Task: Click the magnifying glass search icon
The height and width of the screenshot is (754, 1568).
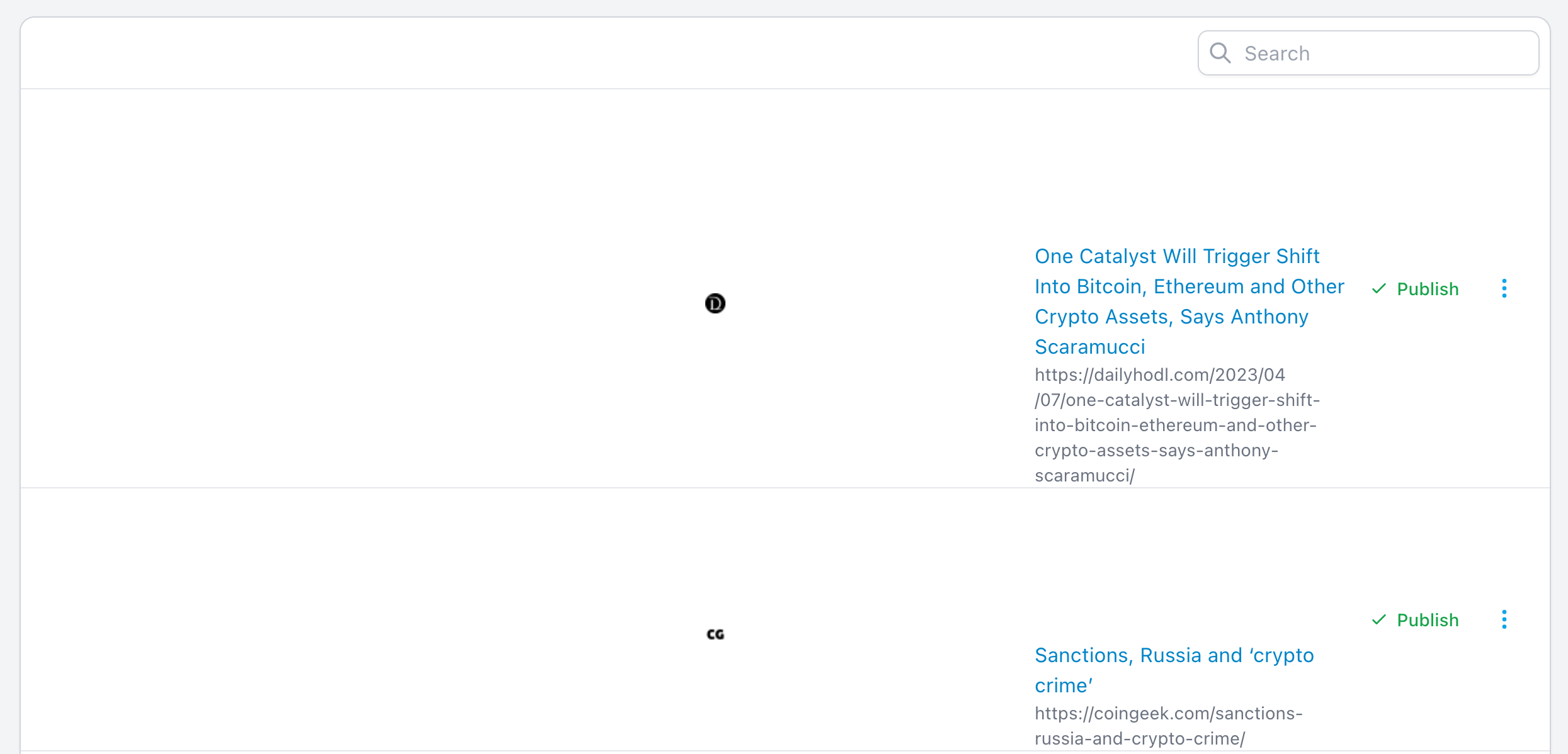Action: tap(1220, 53)
